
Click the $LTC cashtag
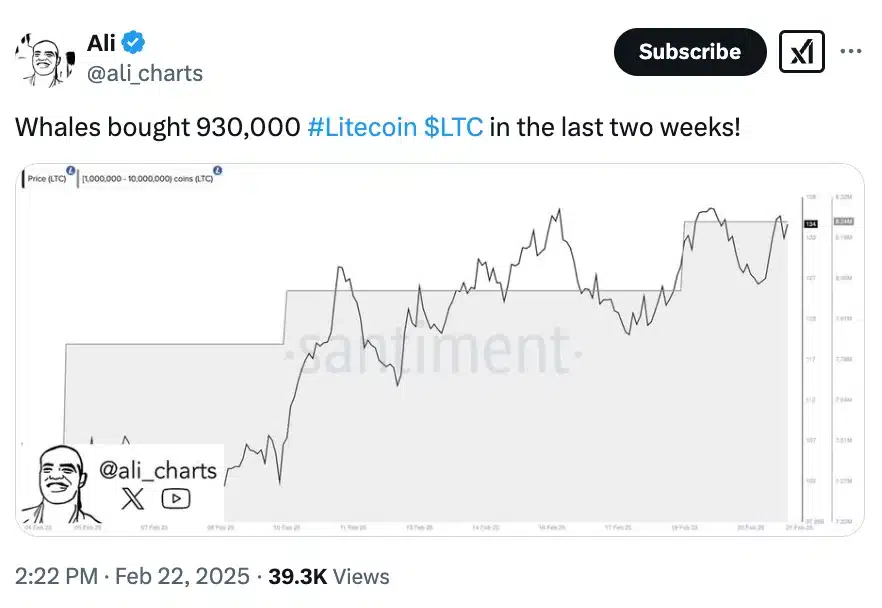pyautogui.click(x=454, y=128)
